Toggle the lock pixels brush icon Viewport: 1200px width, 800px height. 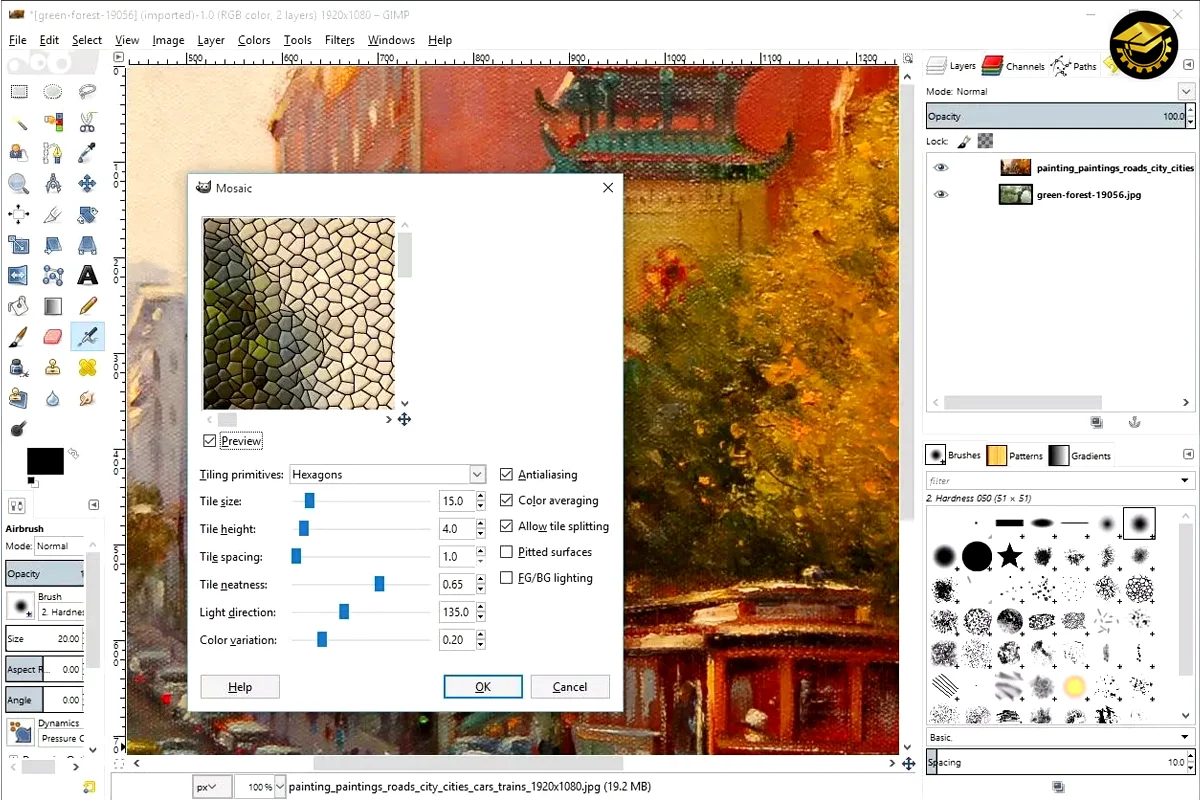click(x=964, y=142)
